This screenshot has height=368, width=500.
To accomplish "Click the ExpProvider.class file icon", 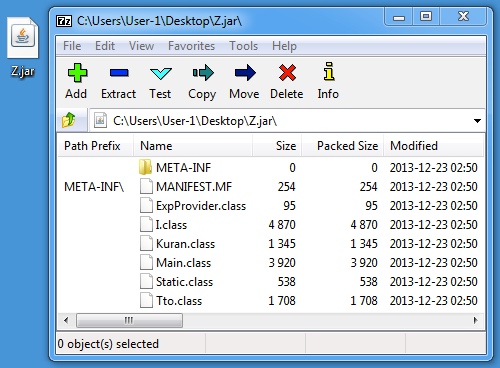I will coord(146,206).
